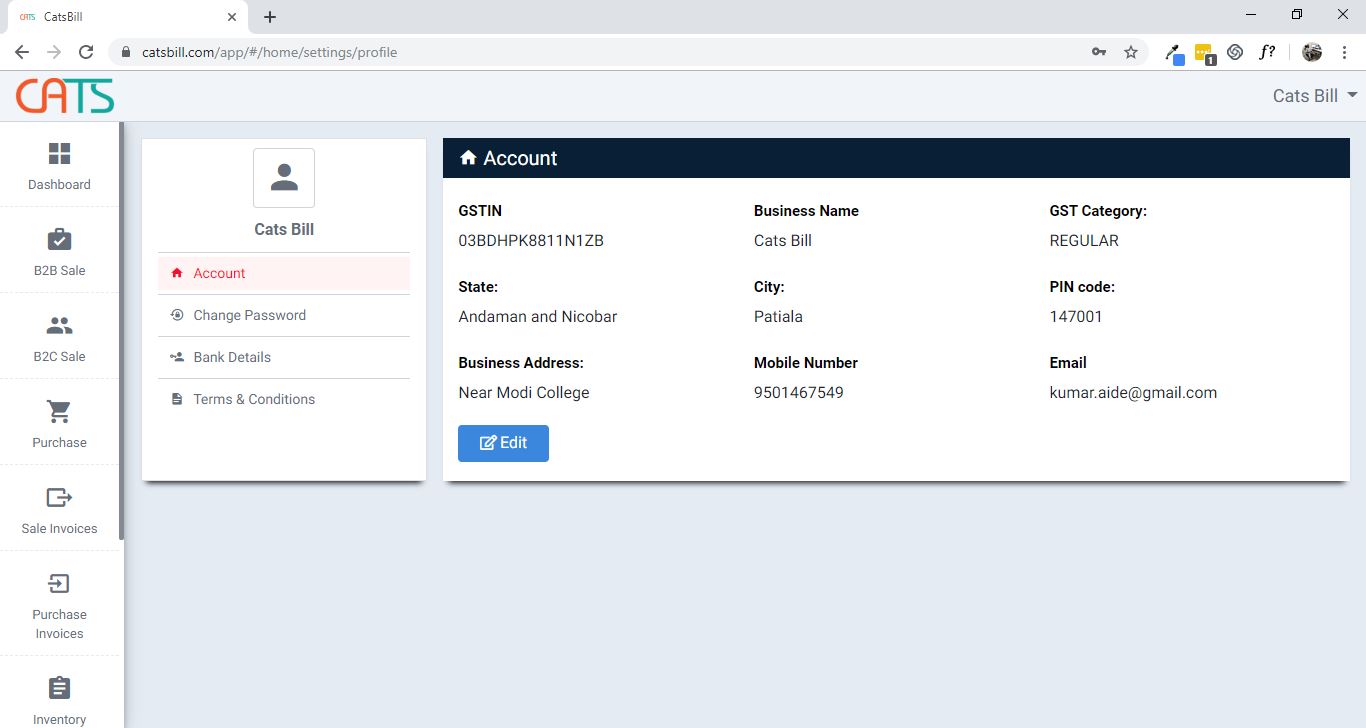Click the address bar URL

point(269,52)
